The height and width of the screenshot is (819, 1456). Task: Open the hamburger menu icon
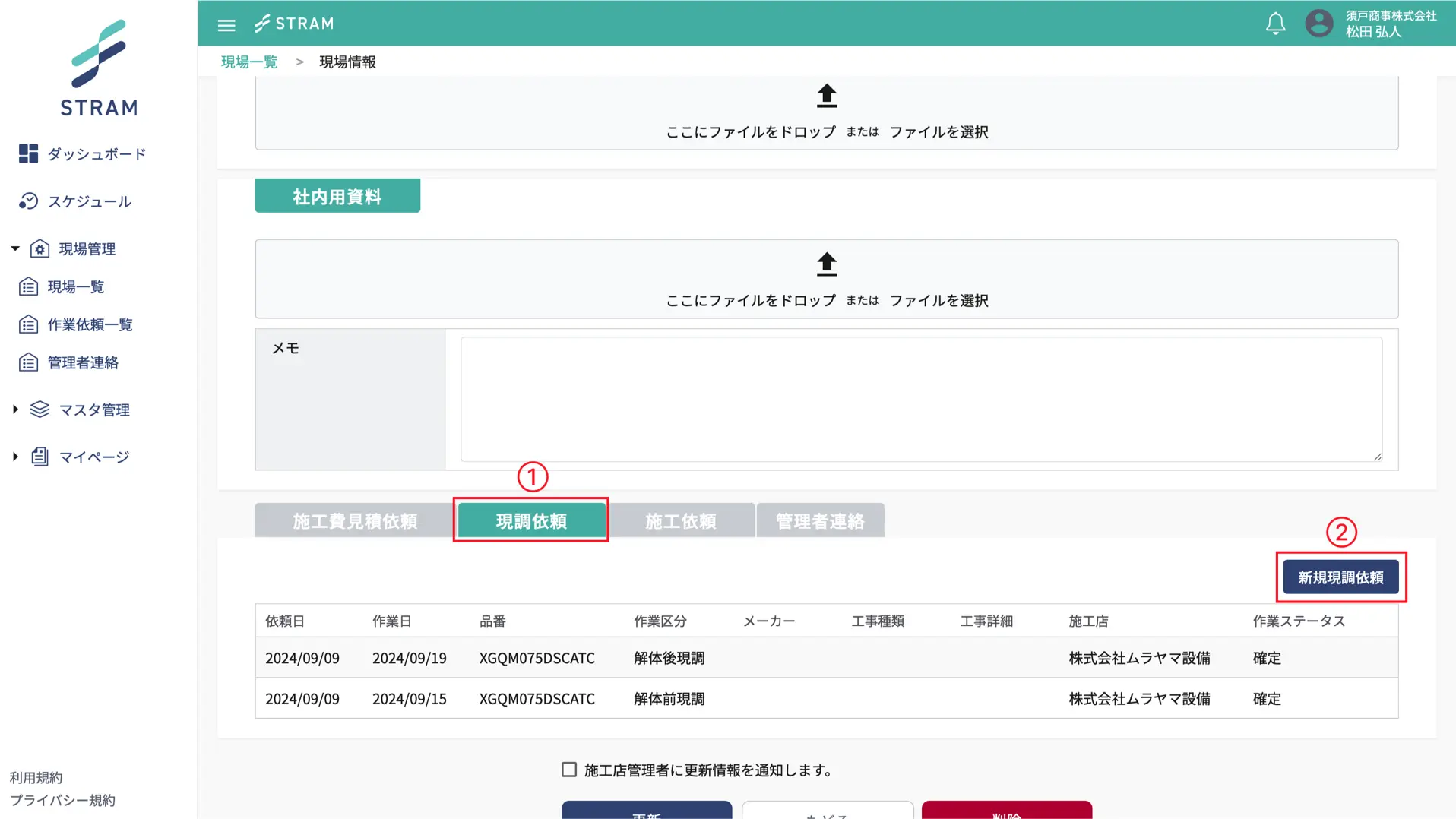click(226, 25)
